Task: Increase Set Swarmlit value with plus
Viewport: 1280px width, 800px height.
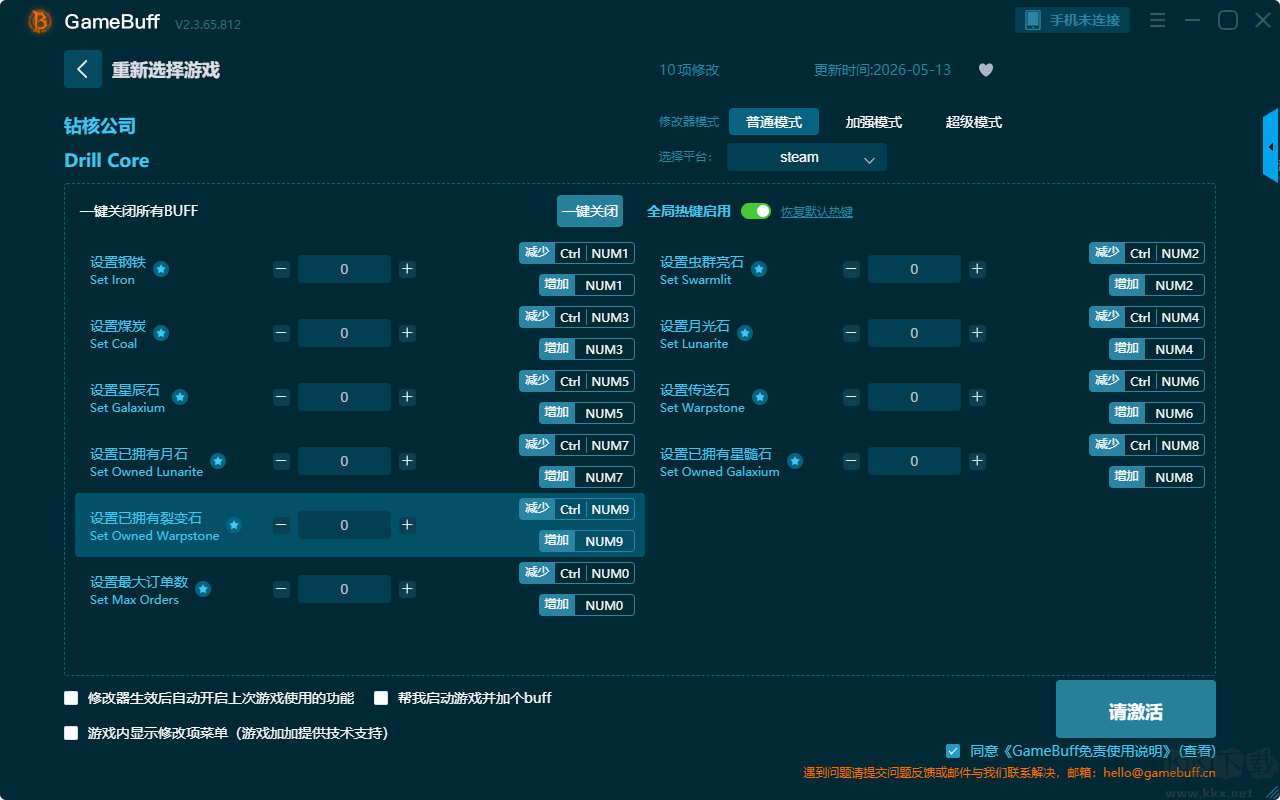Action: point(977,269)
